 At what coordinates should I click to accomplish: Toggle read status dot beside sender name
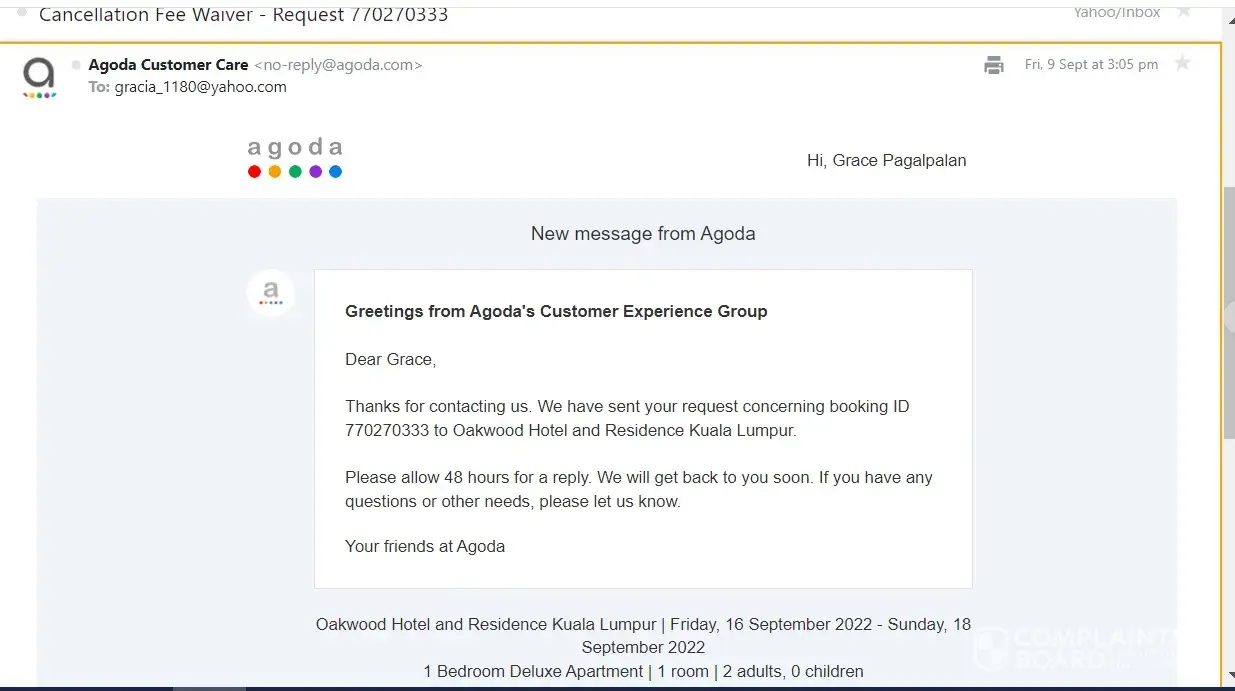pyautogui.click(x=76, y=65)
